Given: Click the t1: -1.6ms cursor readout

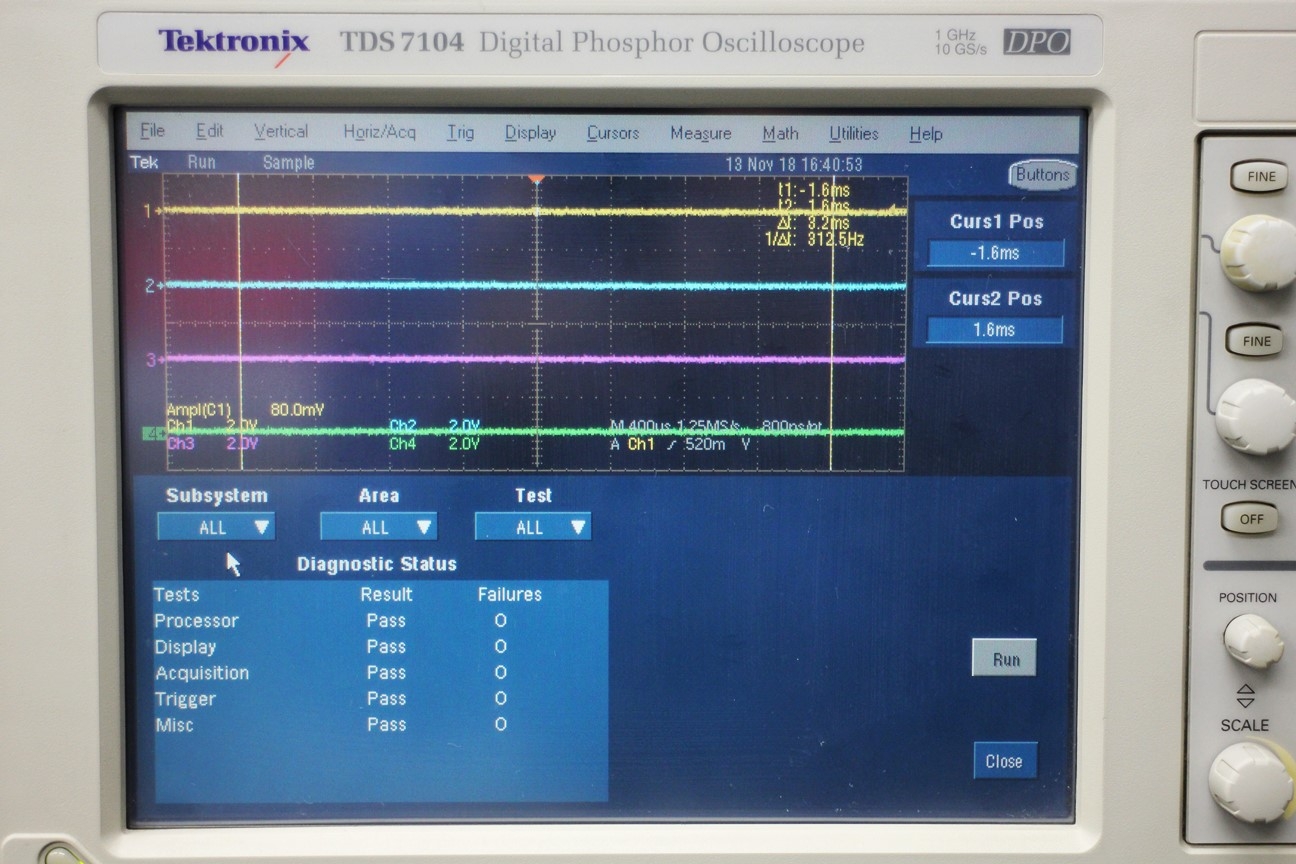Looking at the screenshot, I should pyautogui.click(x=813, y=190).
